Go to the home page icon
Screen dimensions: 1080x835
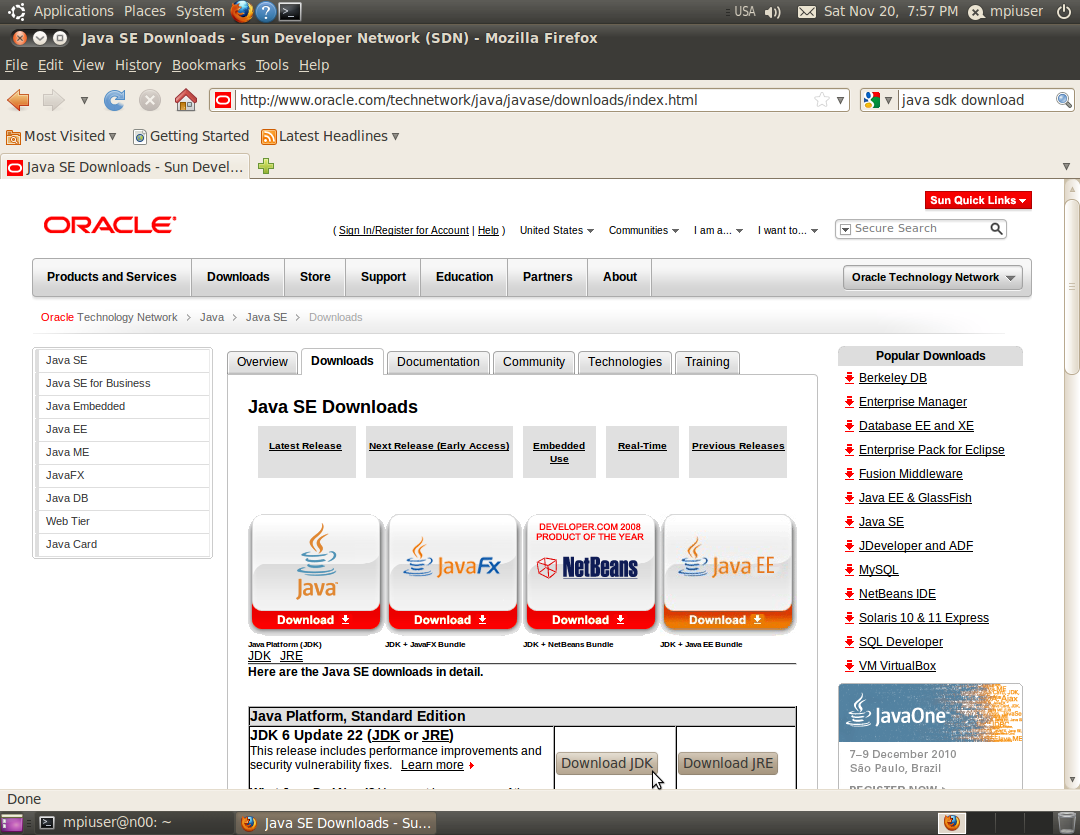click(x=186, y=101)
